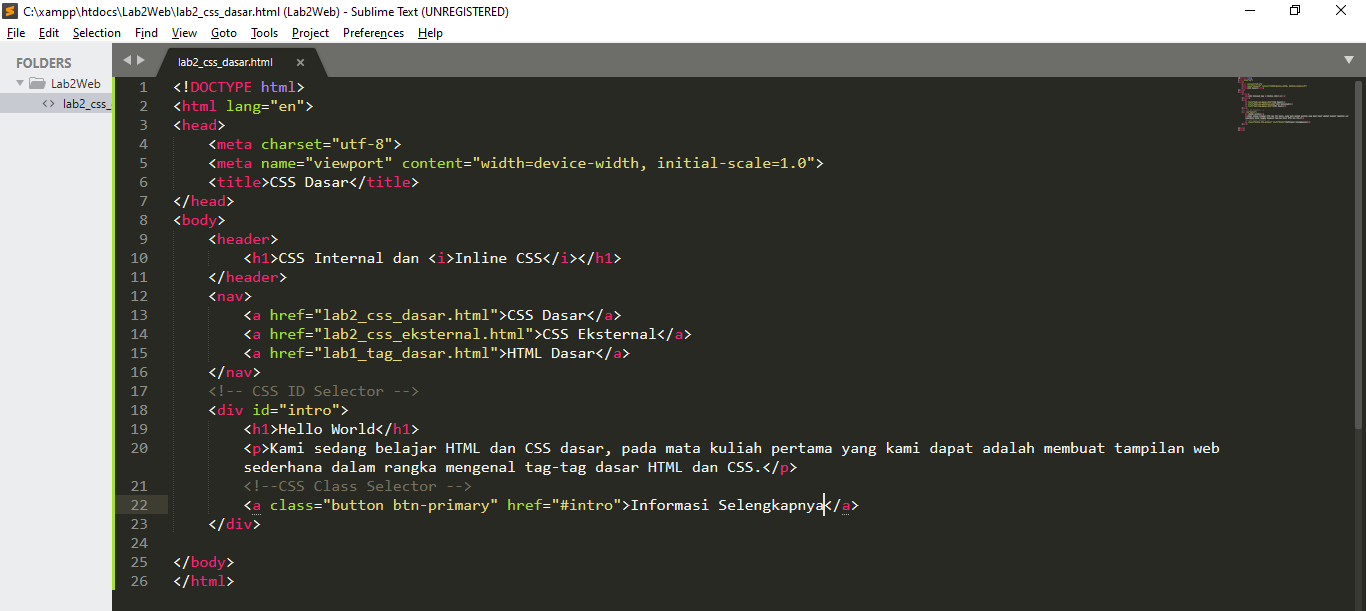Click the minimap code preview
This screenshot has width=1366, height=611.
tap(1295, 103)
